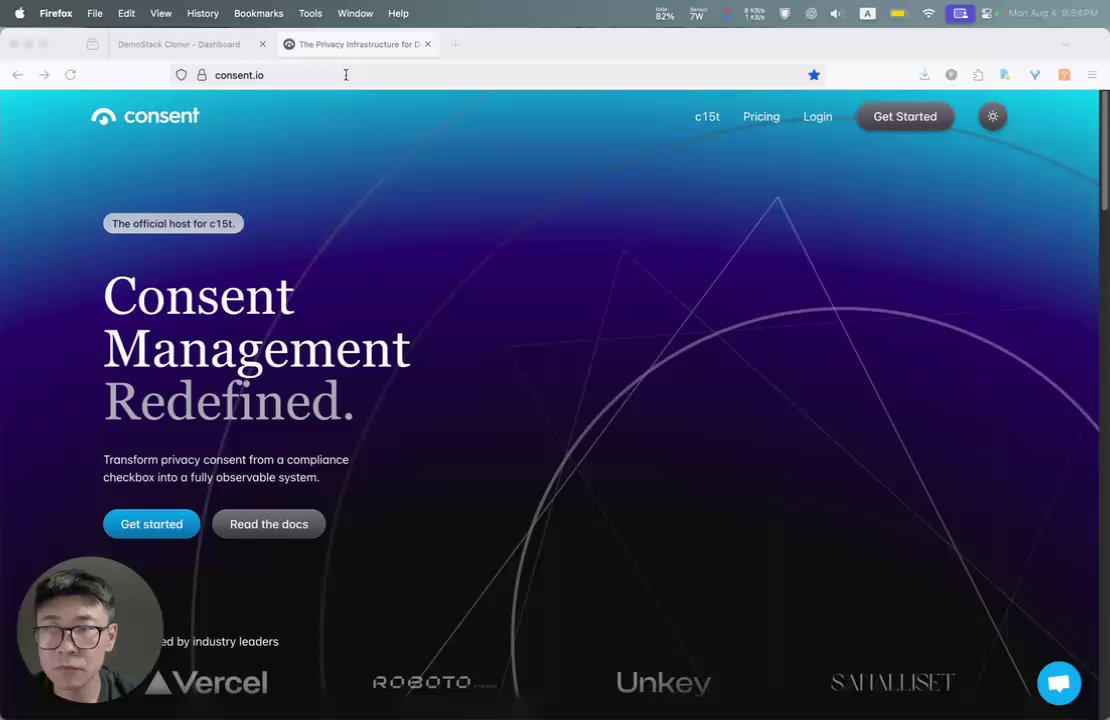Click the blue bookmark star
This screenshot has height=720, width=1110.
pyautogui.click(x=814, y=75)
